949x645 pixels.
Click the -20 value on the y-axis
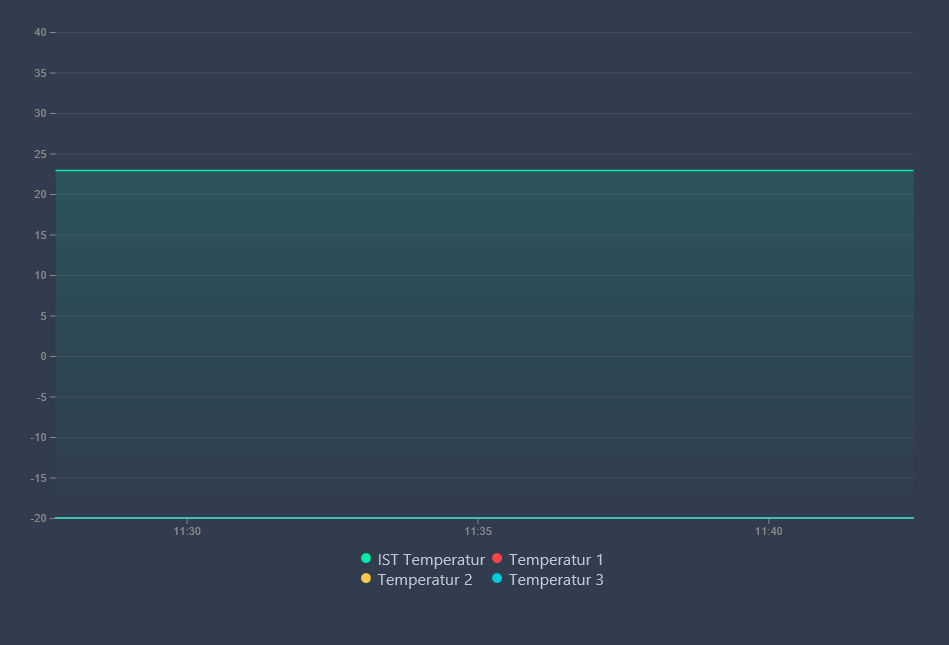[38, 518]
